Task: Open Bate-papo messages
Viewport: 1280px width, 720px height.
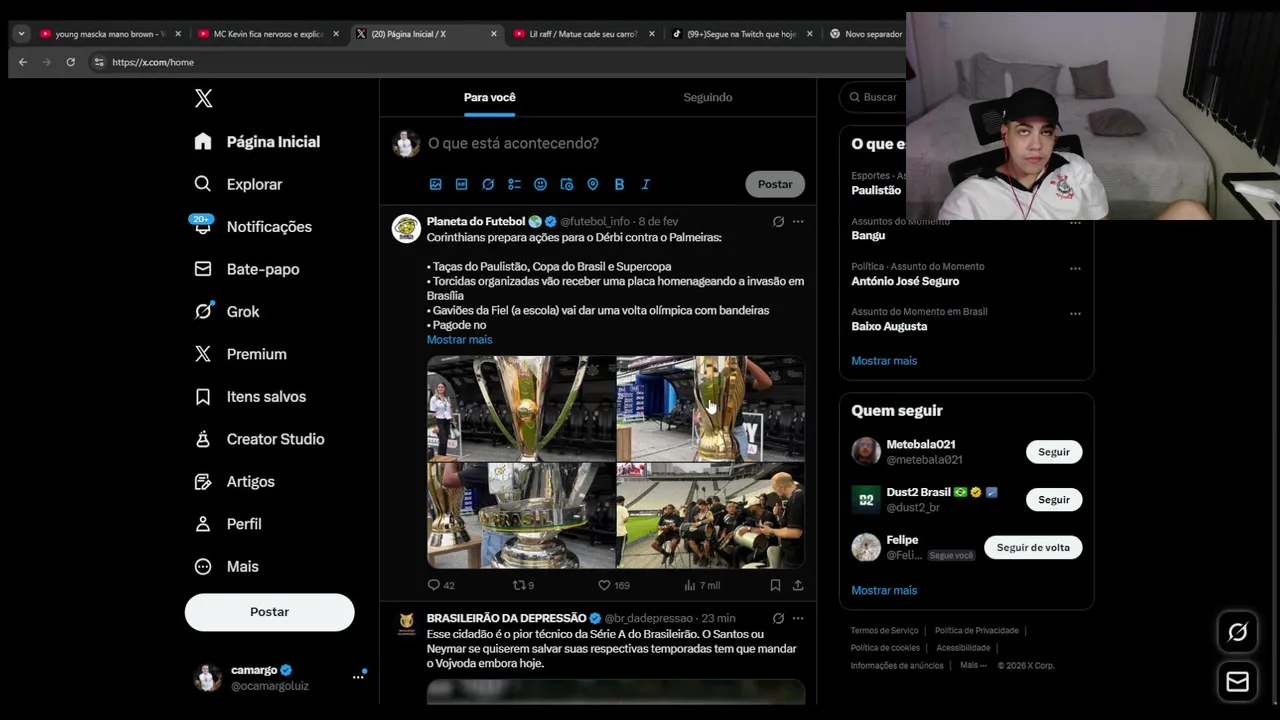Action: pyautogui.click(x=246, y=269)
